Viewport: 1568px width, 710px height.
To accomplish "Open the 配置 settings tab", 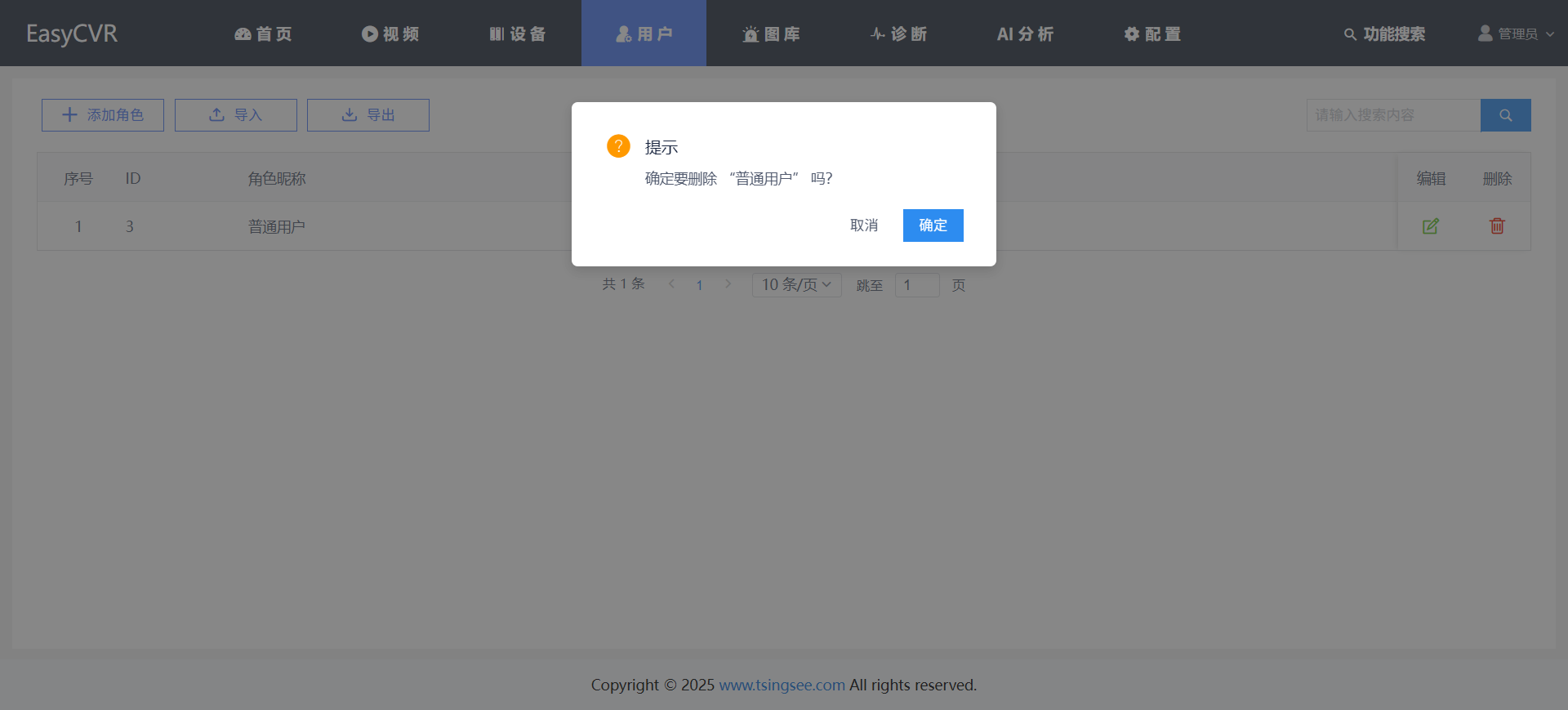I will coord(1152,33).
